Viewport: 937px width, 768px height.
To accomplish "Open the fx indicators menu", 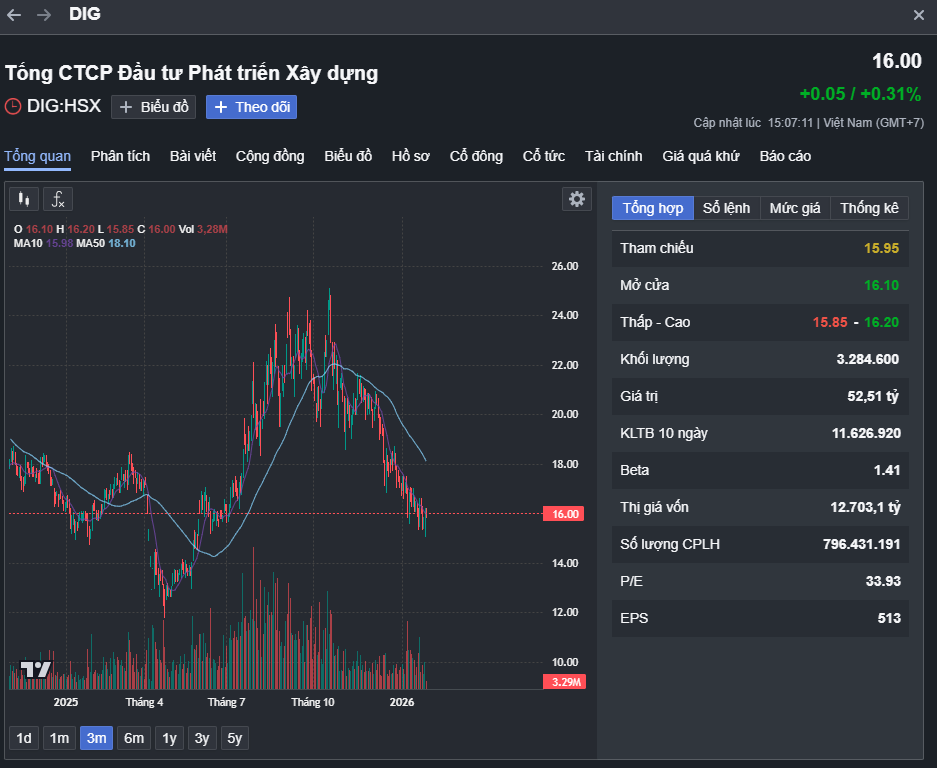I will pos(58,199).
